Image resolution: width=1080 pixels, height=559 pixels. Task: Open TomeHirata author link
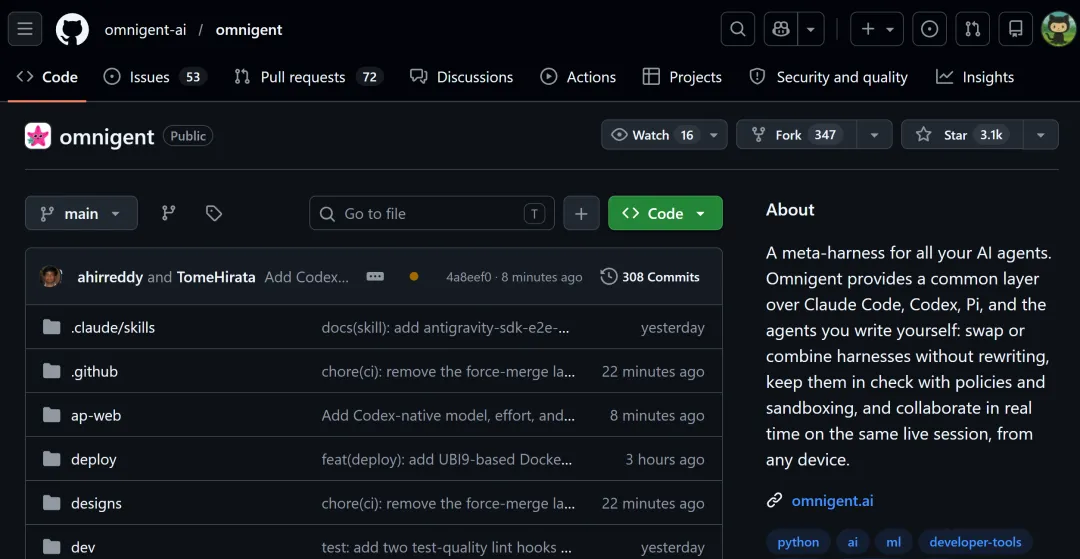(216, 277)
